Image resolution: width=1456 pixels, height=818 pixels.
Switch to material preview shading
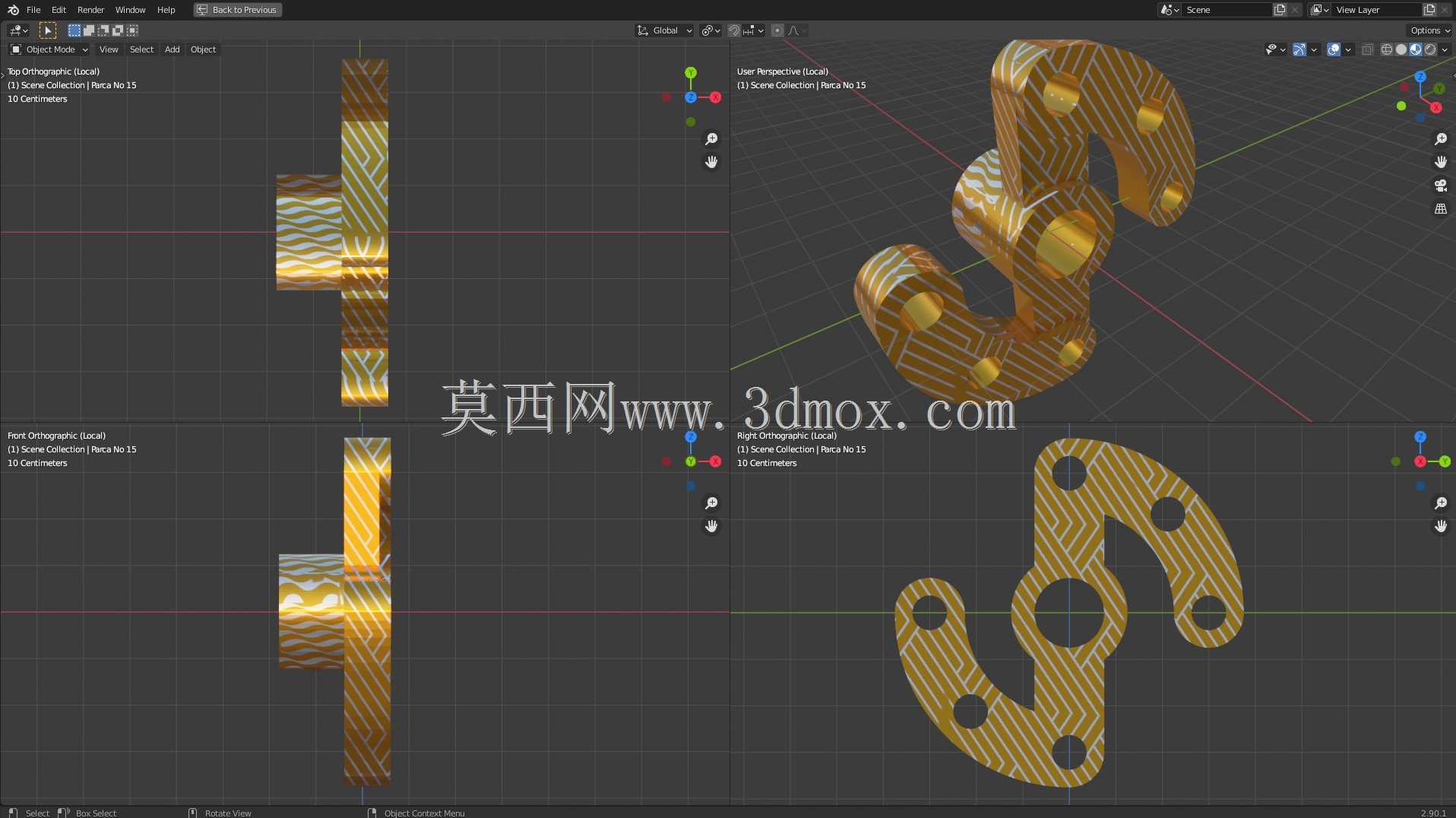coord(1416,49)
